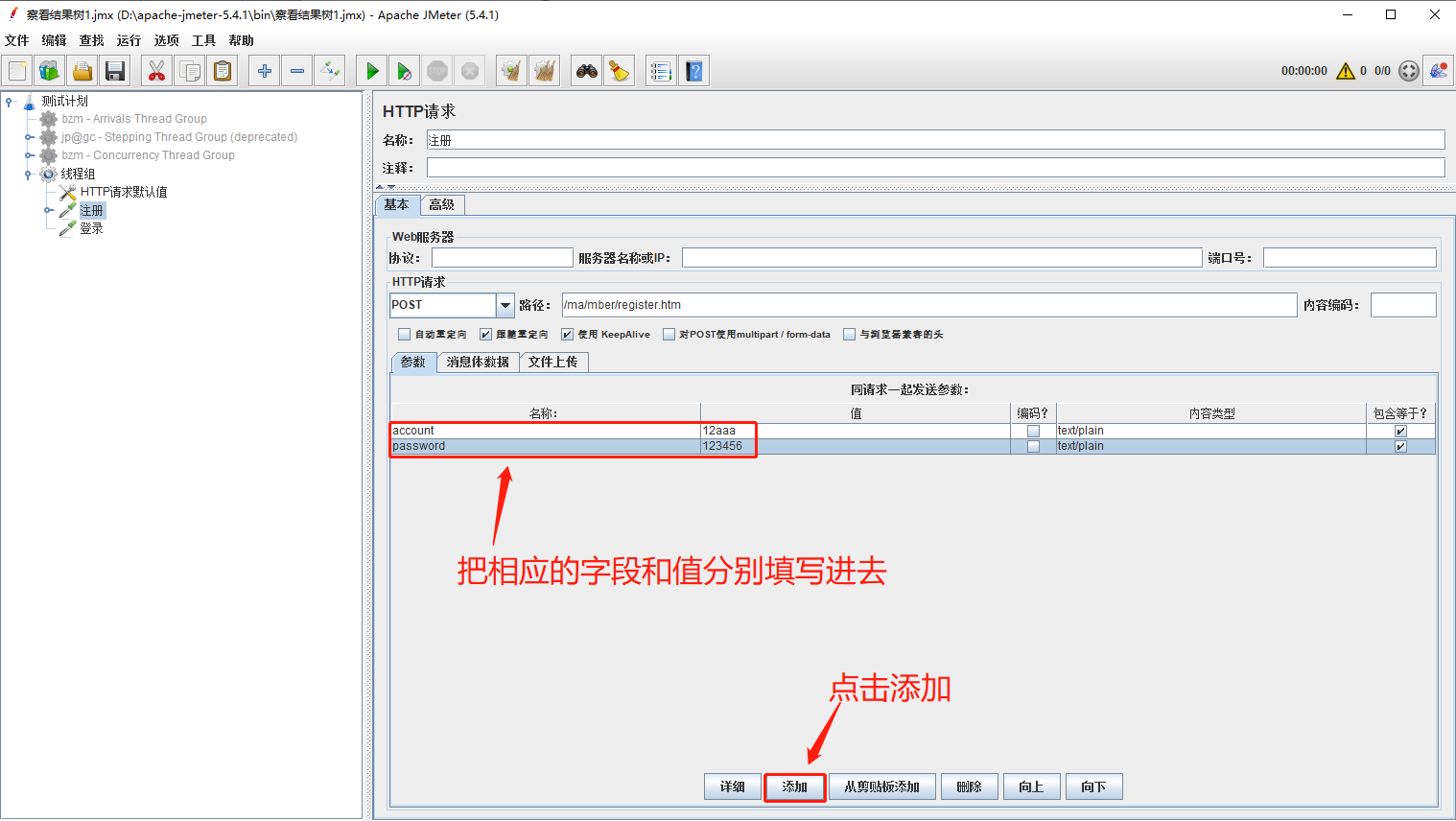Screen dimensions: 1456x821
Task: Click the plus Expand All icon
Action: tap(265, 71)
